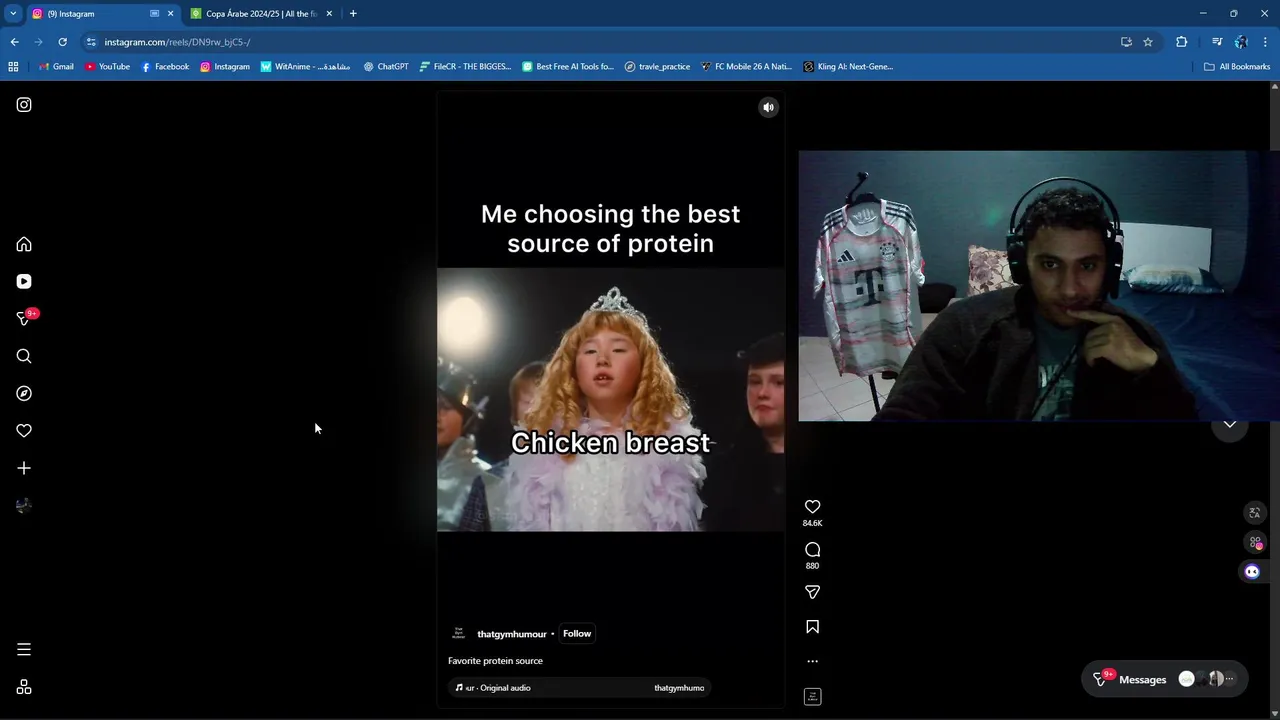Open the Instagram bookmark

[225, 67]
